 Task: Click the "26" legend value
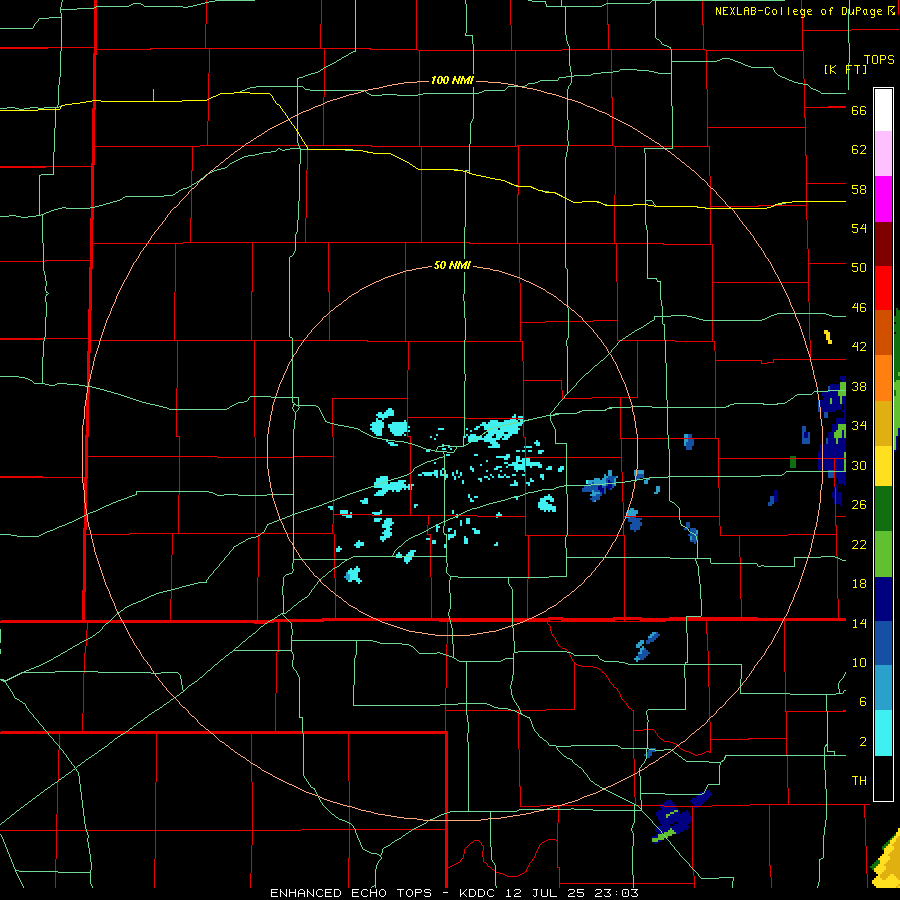pos(859,505)
